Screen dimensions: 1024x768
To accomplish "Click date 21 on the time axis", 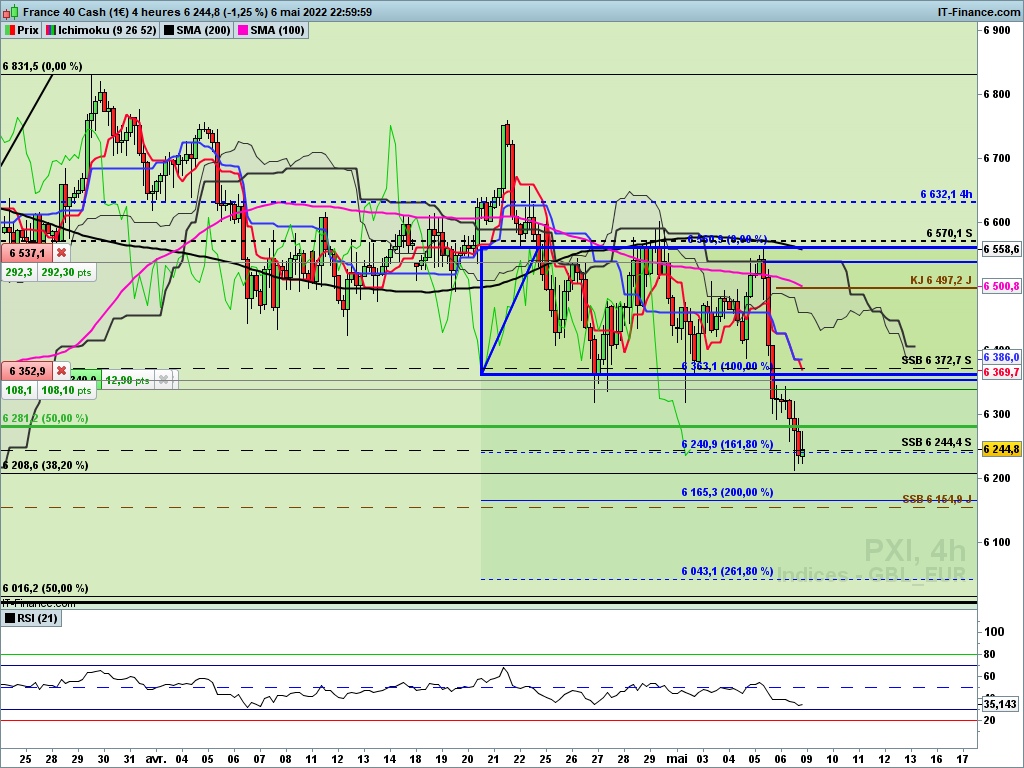I will tap(493, 759).
